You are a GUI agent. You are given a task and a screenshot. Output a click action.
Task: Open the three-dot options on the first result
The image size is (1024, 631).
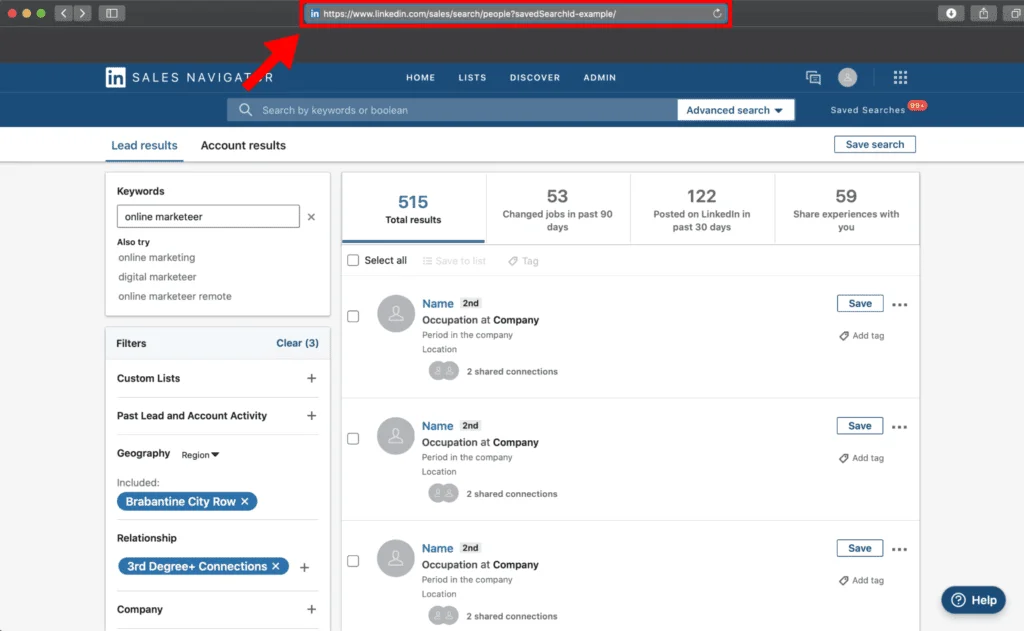(x=899, y=303)
